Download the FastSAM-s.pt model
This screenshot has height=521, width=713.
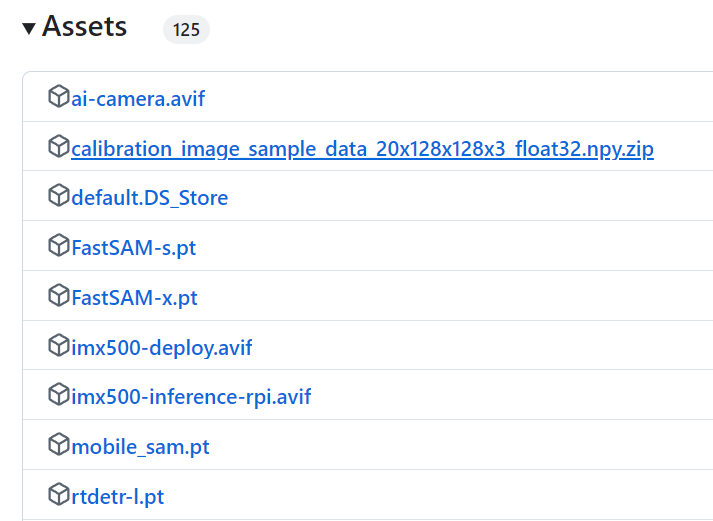pos(134,248)
